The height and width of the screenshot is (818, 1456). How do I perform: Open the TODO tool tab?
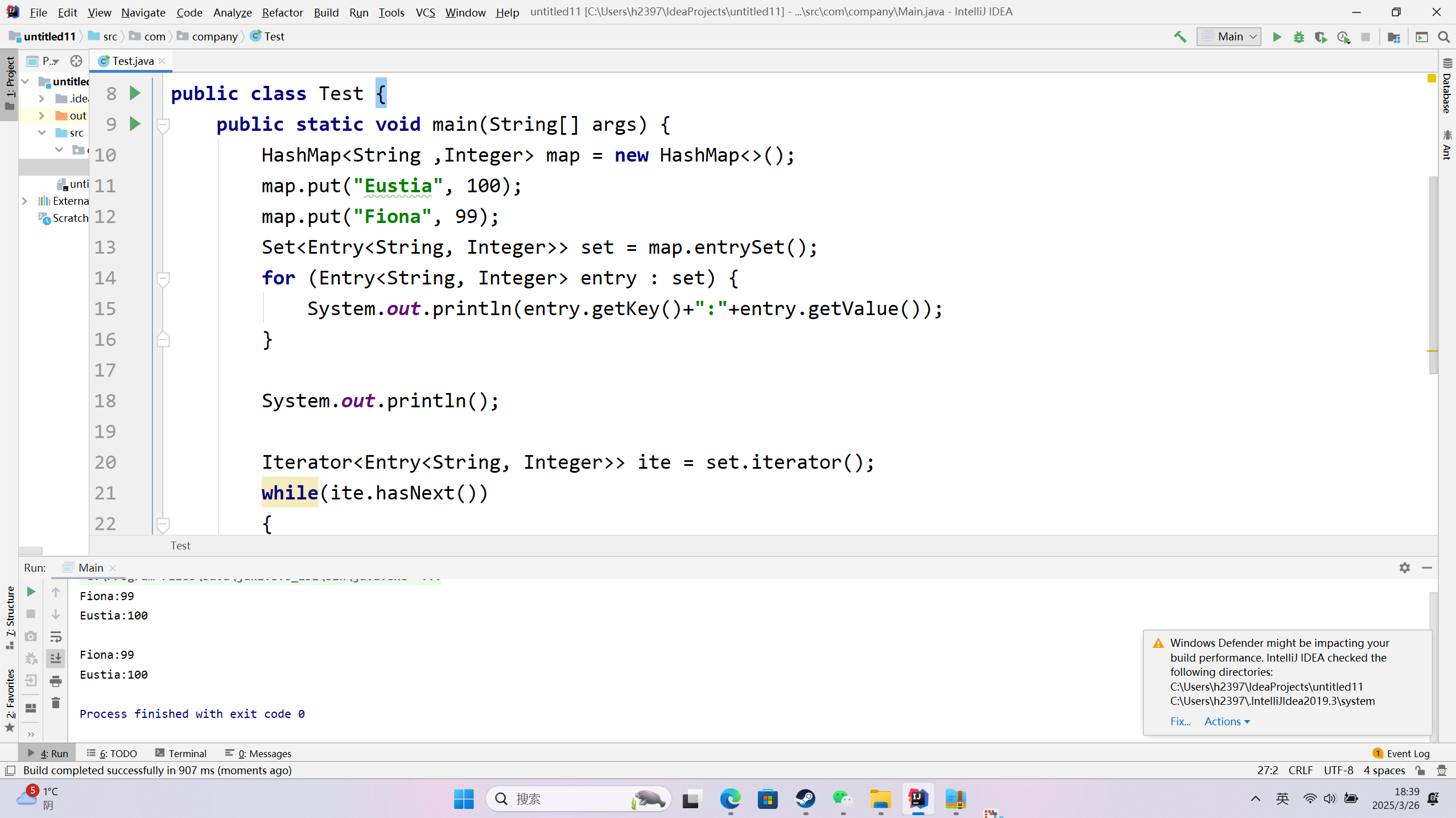[112, 753]
